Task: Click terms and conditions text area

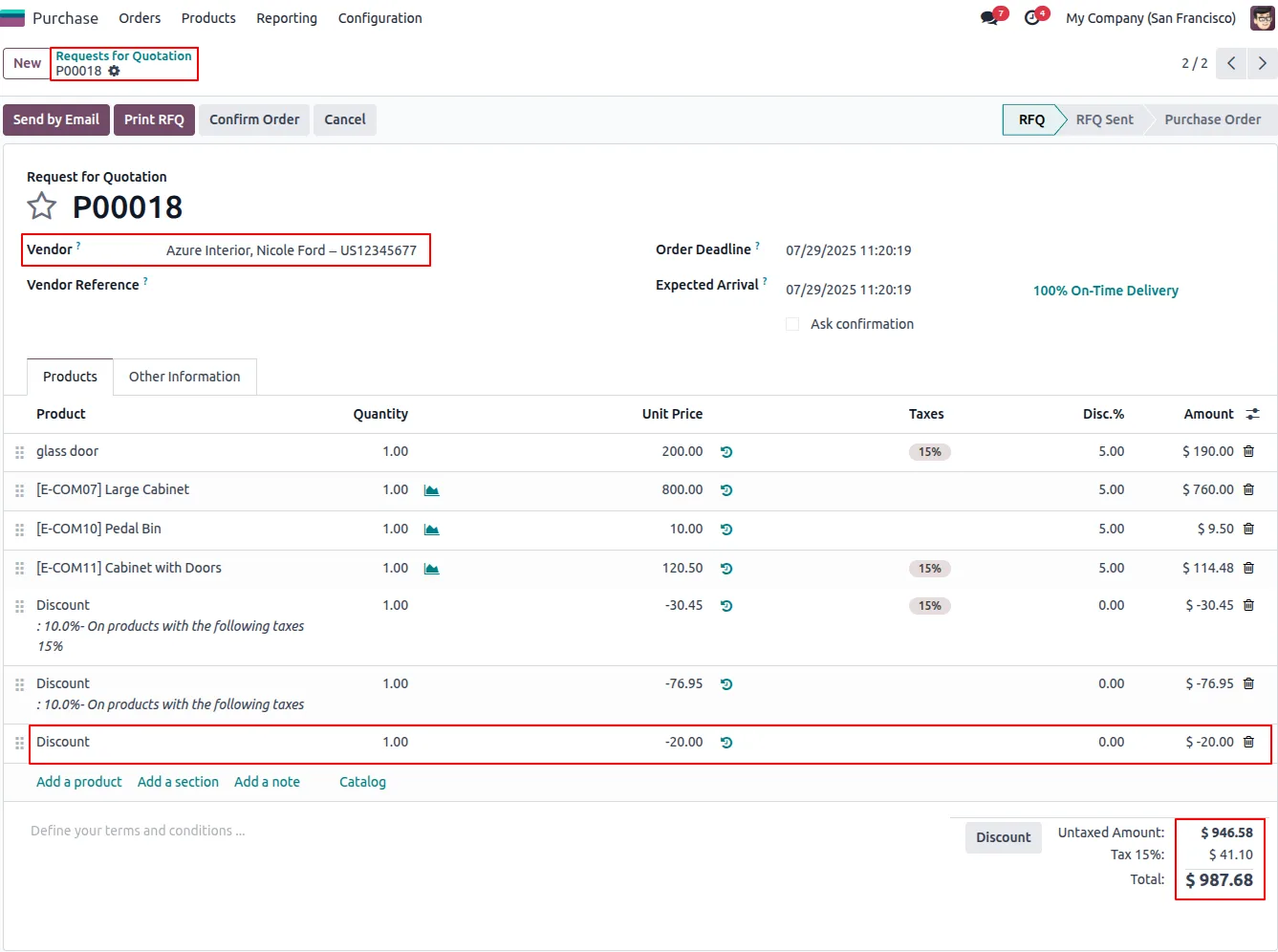Action: click(138, 831)
